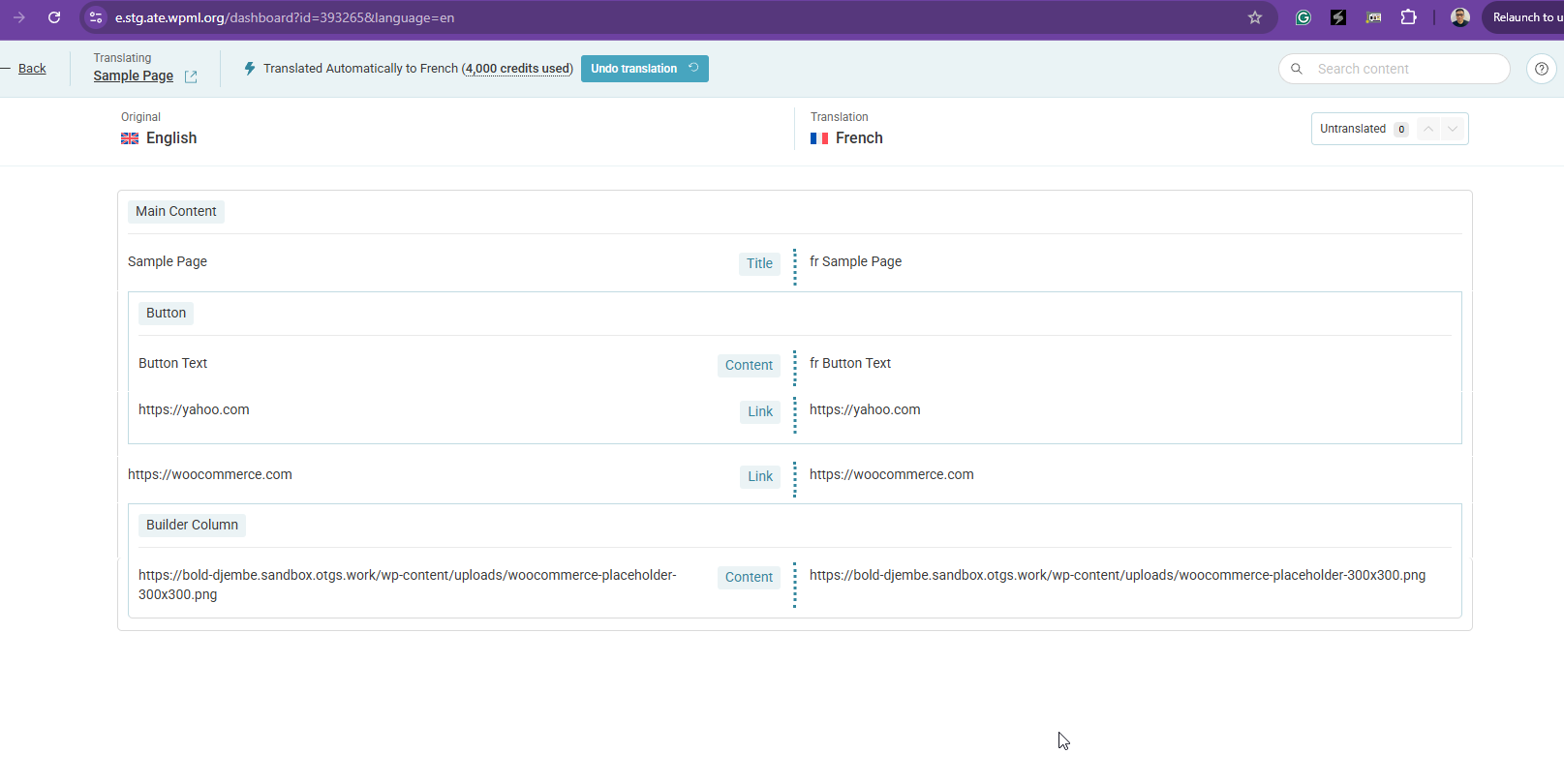Open the Extensions puzzle icon
The image size is (1564, 784).
pyautogui.click(x=1409, y=17)
